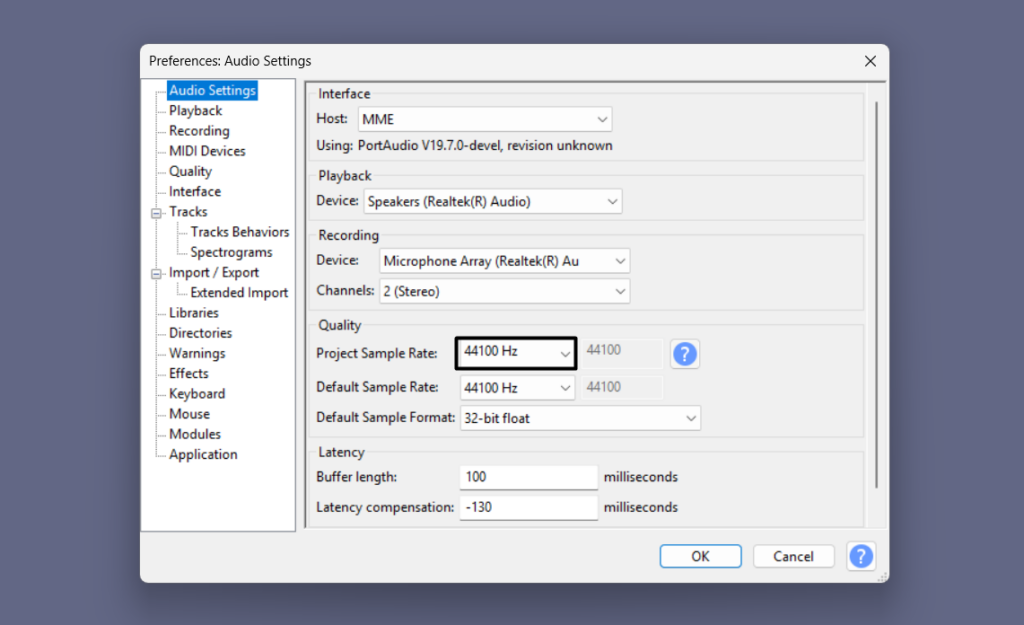Select Playback in the preferences tree
The width and height of the screenshot is (1024, 625).
coord(195,111)
